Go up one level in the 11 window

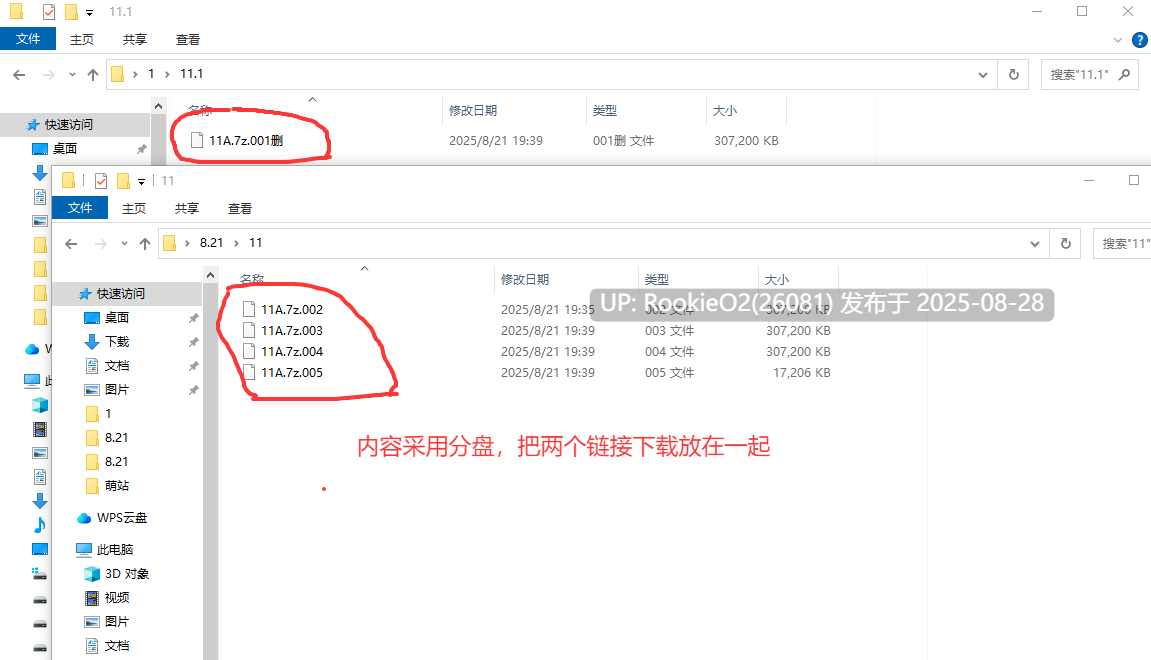click(145, 244)
